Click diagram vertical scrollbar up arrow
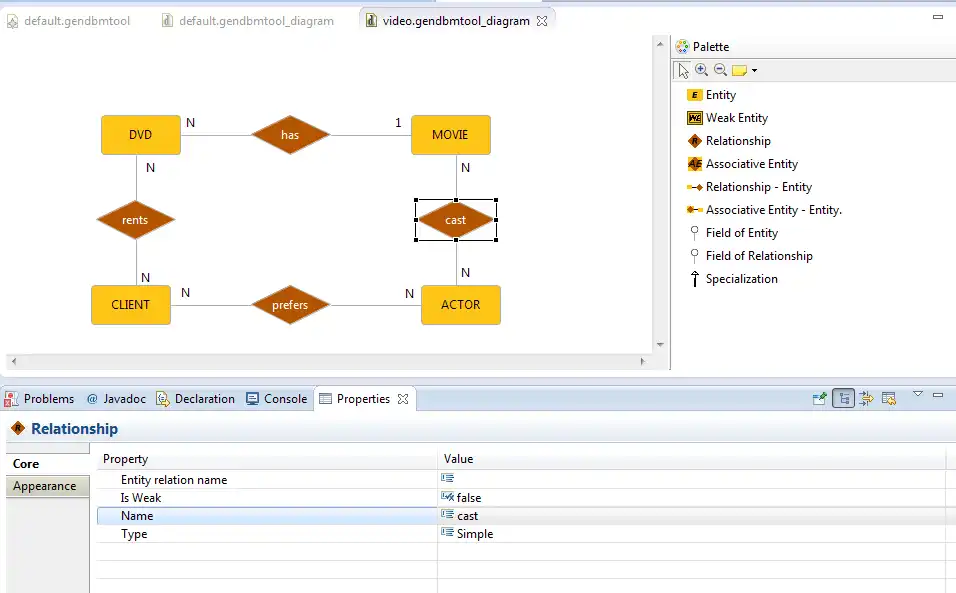The height and width of the screenshot is (593, 956). click(660, 44)
